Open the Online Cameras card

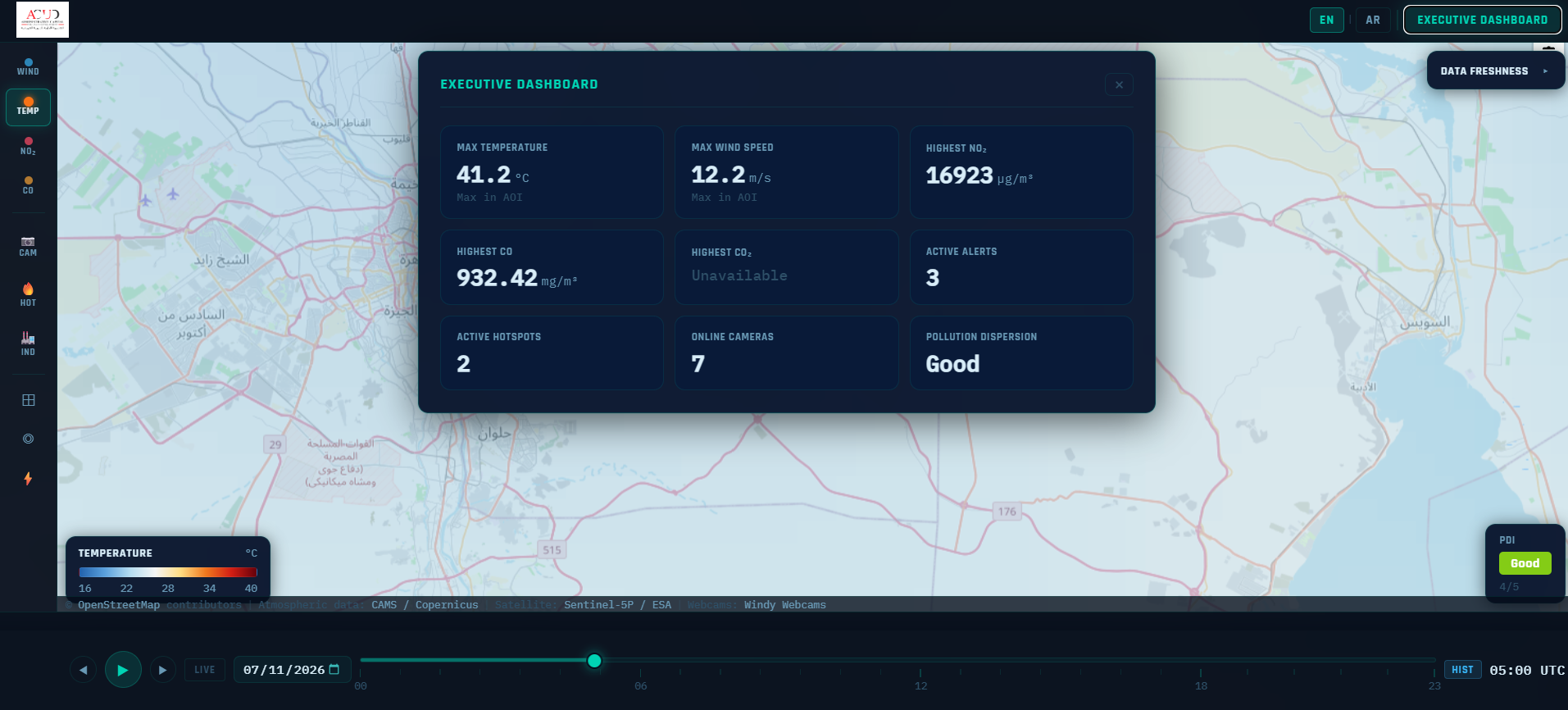point(786,353)
